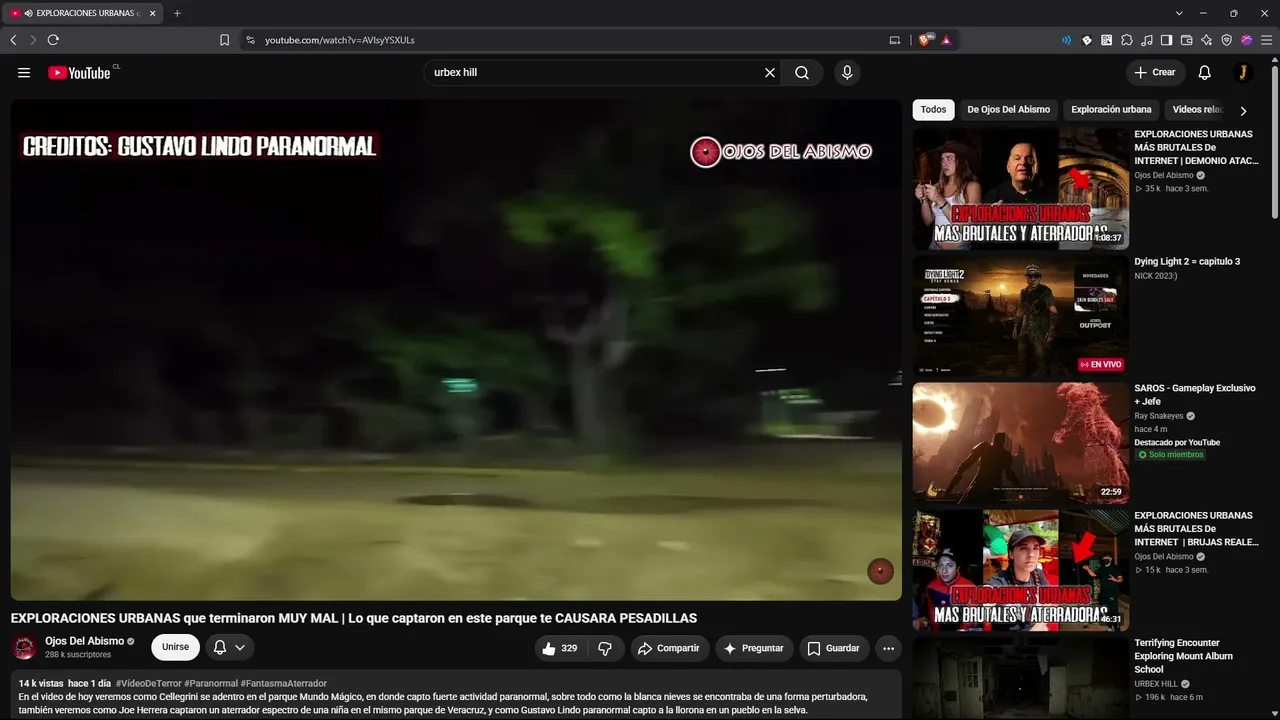Open the Ojos Del Abismo channel avatar

point(24,648)
